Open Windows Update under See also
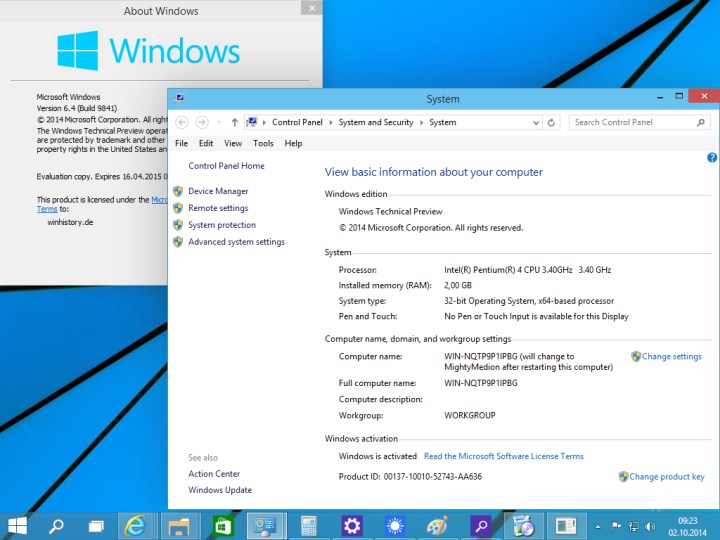The height and width of the screenshot is (540, 720). coord(220,490)
